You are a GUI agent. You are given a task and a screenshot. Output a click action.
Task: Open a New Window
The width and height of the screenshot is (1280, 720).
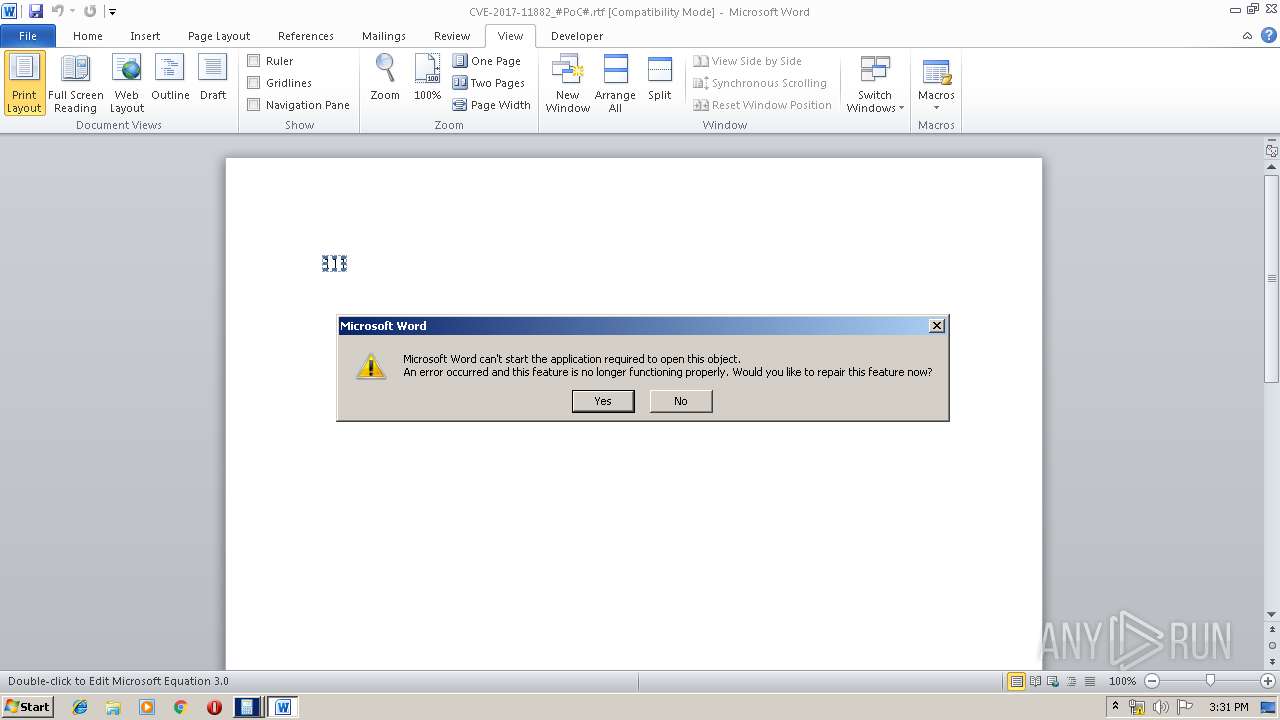click(567, 84)
